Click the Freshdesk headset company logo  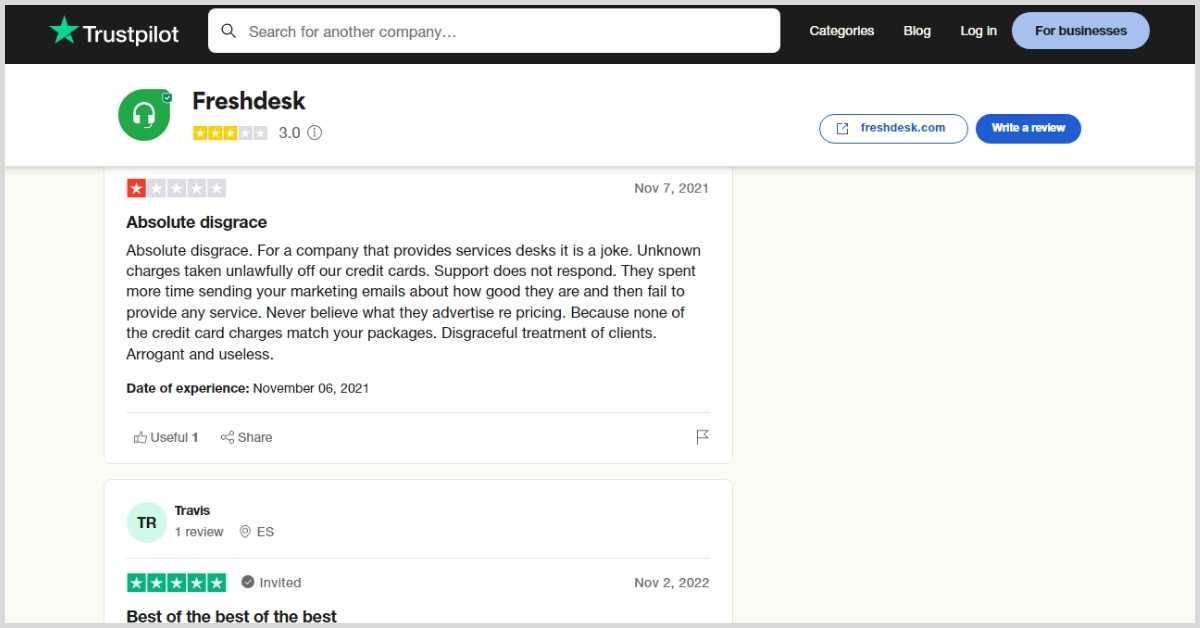click(144, 114)
